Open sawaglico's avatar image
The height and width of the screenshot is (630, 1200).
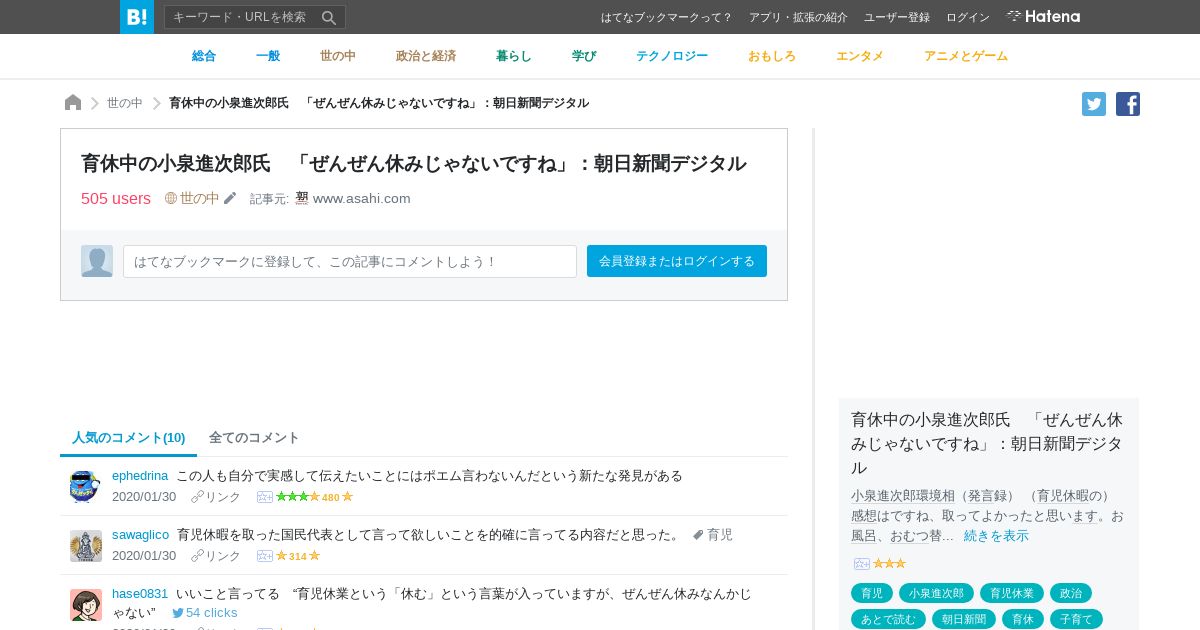[86, 546]
